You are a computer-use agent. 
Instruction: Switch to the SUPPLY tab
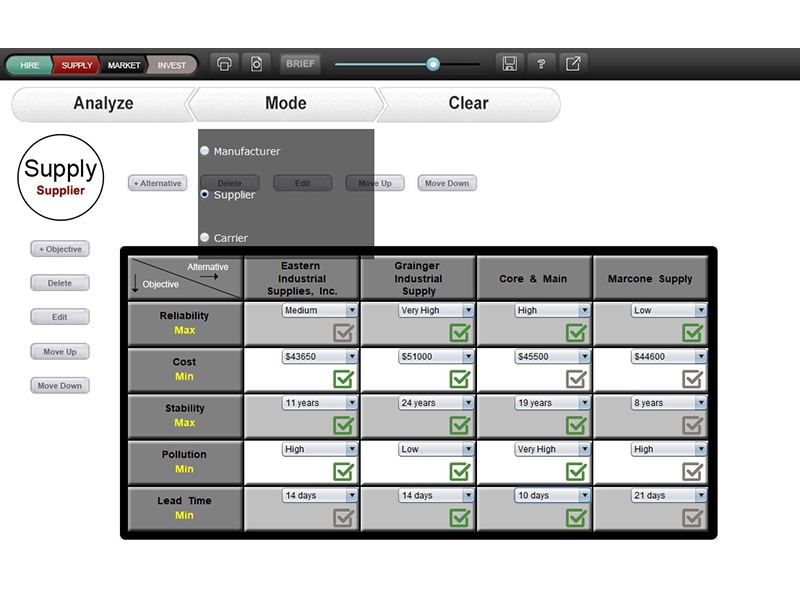77,65
